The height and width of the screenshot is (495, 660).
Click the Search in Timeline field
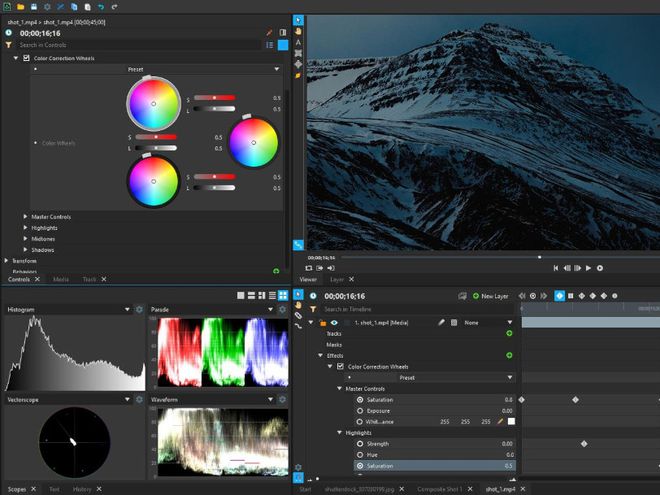[x=419, y=309]
